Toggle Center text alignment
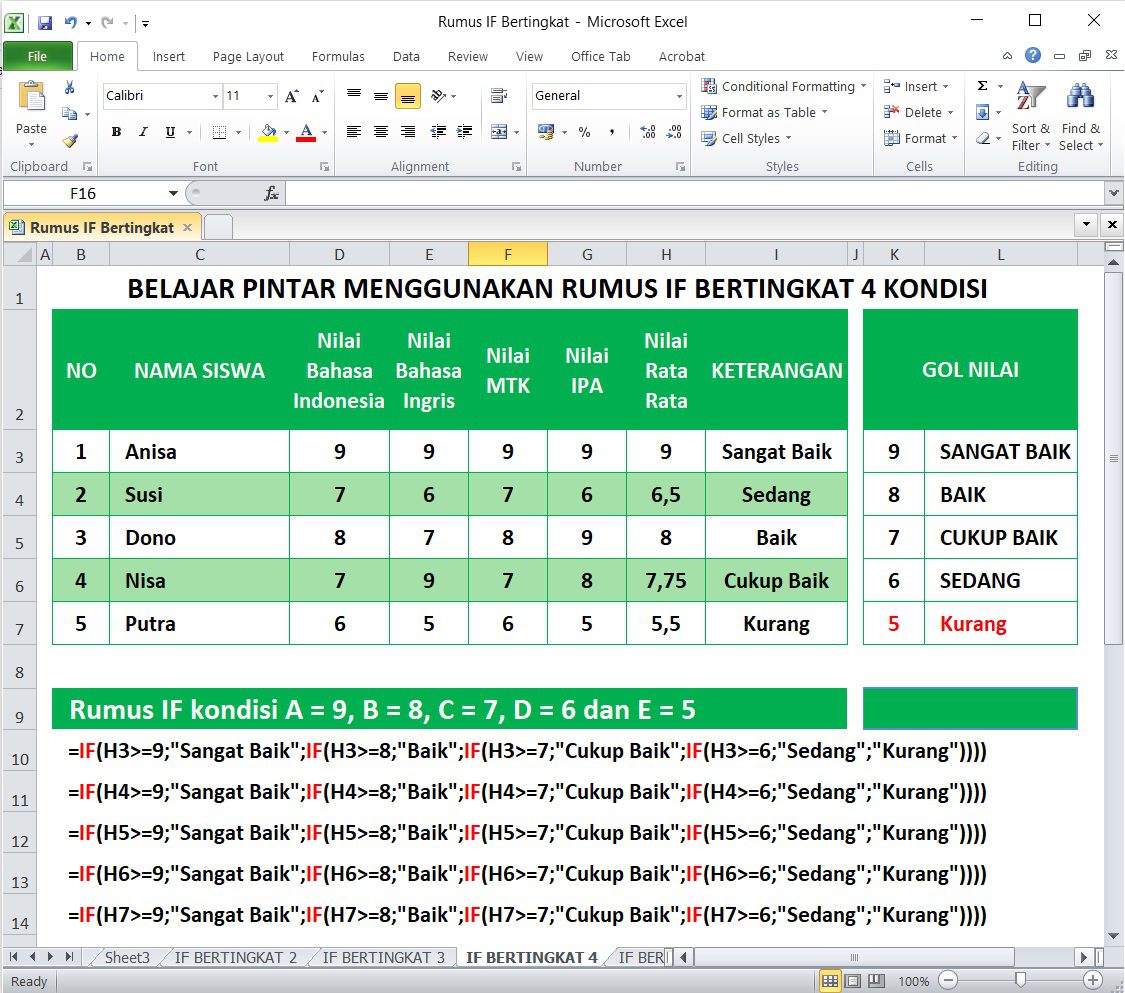The width and height of the screenshot is (1125, 993). tap(381, 131)
